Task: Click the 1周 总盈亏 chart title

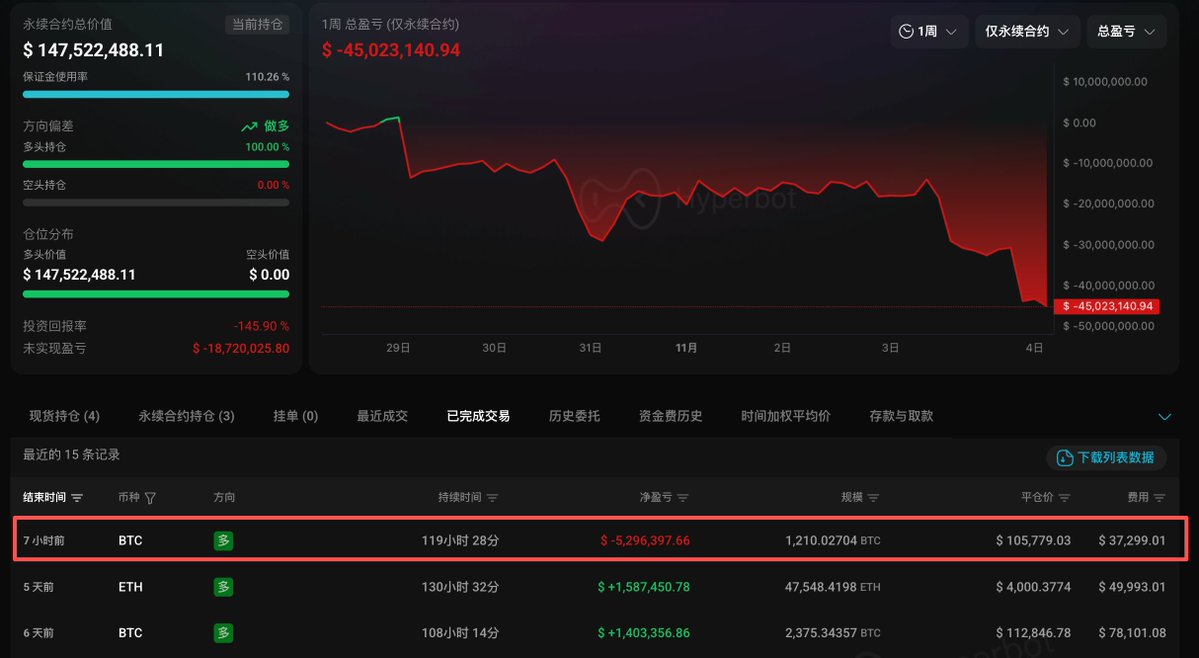Action: [390, 24]
